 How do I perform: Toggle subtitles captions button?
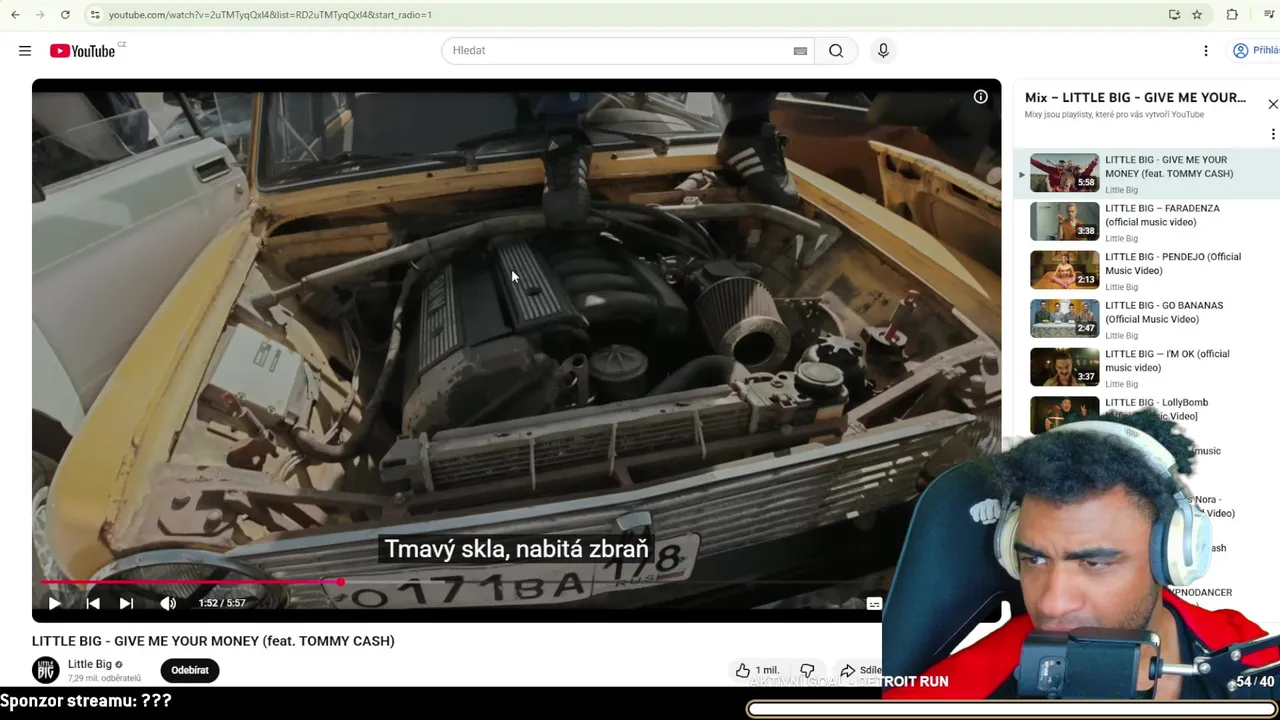pos(873,604)
